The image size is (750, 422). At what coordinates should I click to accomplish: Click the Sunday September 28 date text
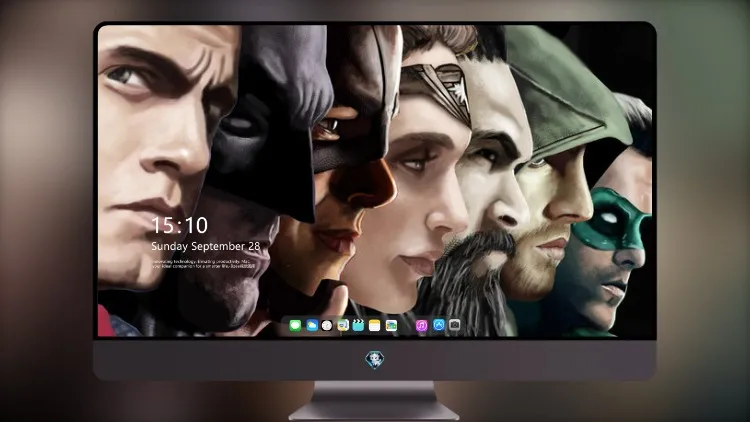point(205,246)
